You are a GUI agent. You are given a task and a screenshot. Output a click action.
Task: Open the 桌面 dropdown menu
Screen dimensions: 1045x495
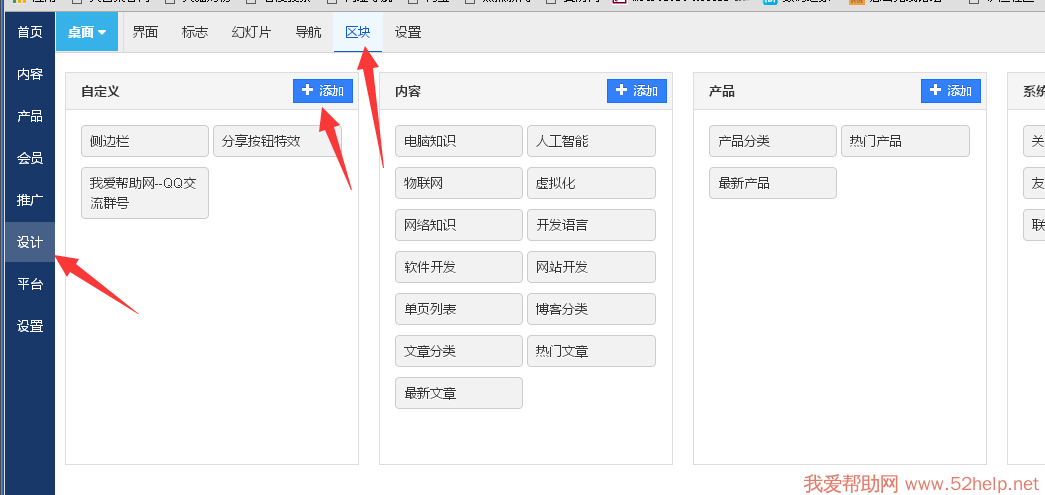pyautogui.click(x=87, y=32)
